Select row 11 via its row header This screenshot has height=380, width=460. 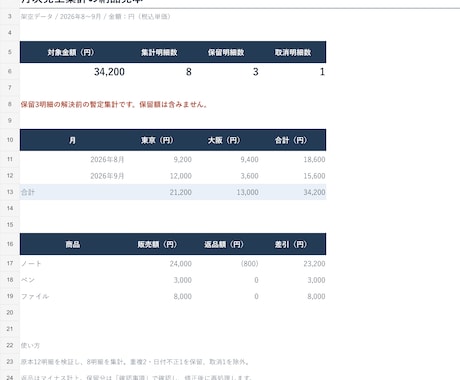(x=10, y=159)
